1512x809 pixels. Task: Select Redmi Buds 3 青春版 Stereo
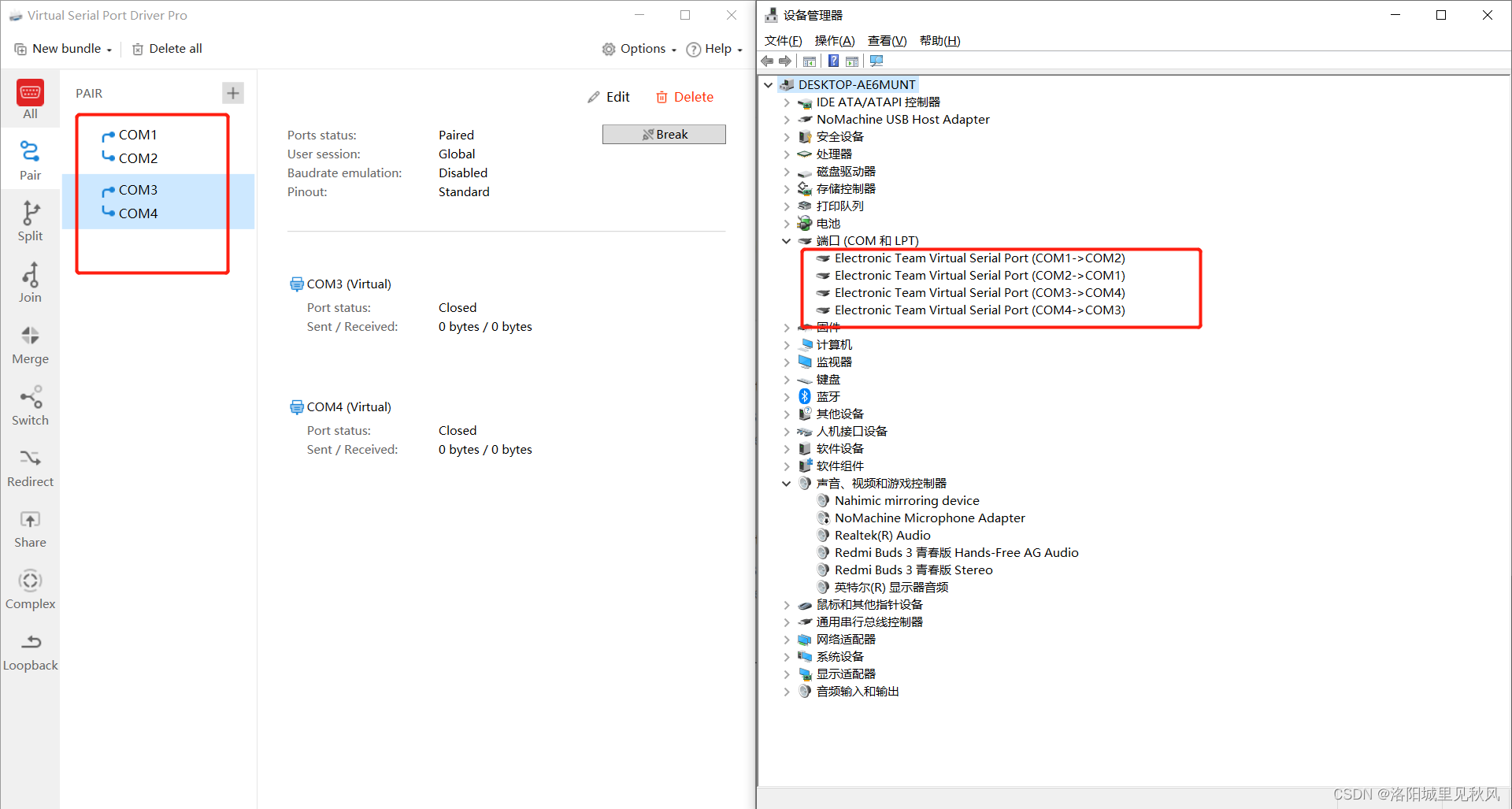point(913,570)
